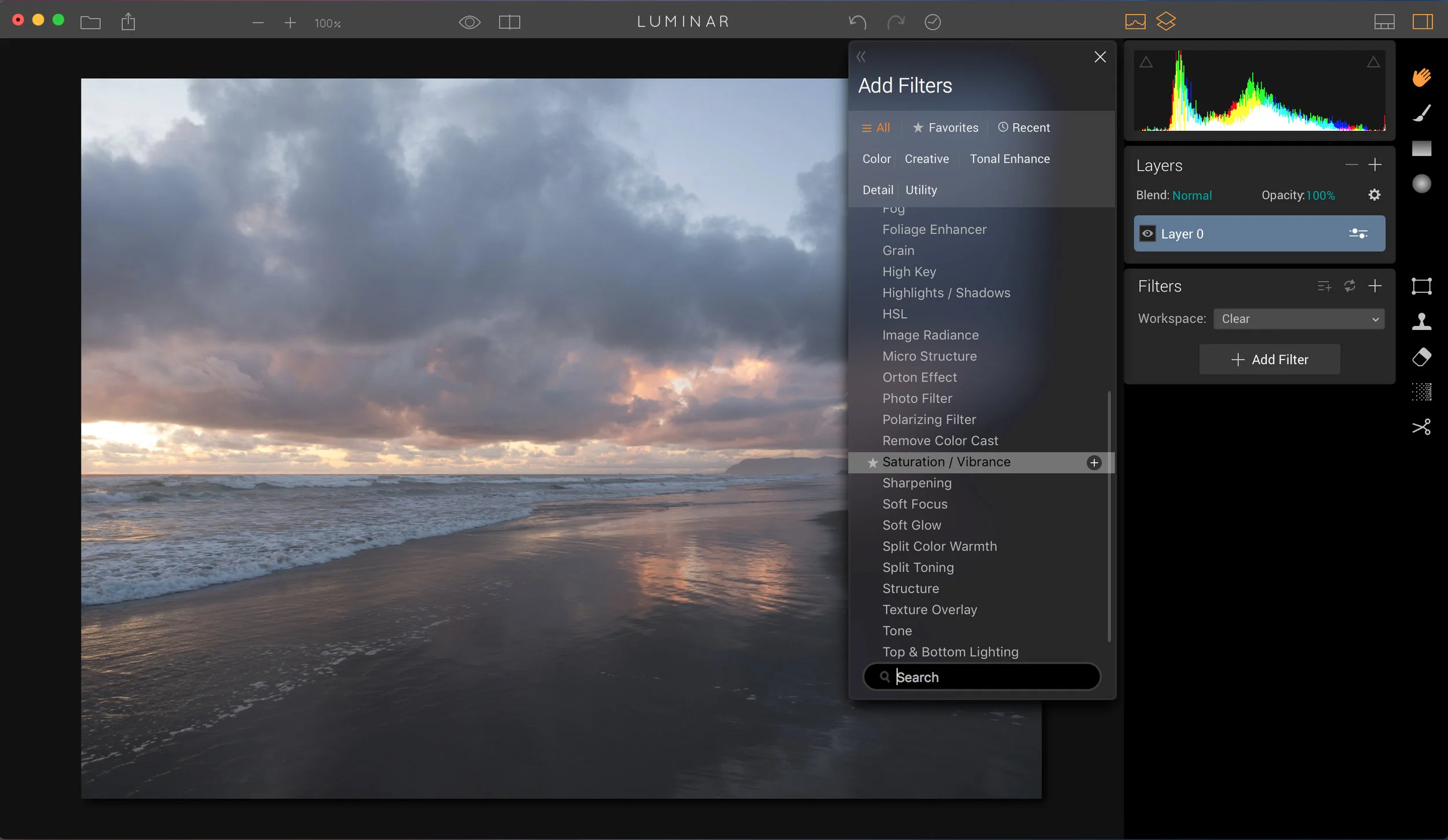Viewport: 1448px width, 840px height.
Task: Select the High Key filter
Action: point(909,272)
